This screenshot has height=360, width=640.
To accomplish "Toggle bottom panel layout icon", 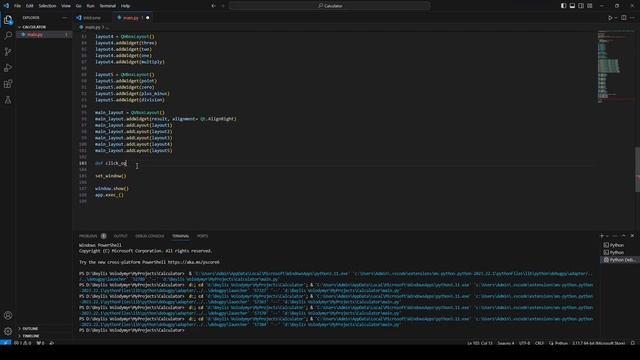I will [x=572, y=6].
